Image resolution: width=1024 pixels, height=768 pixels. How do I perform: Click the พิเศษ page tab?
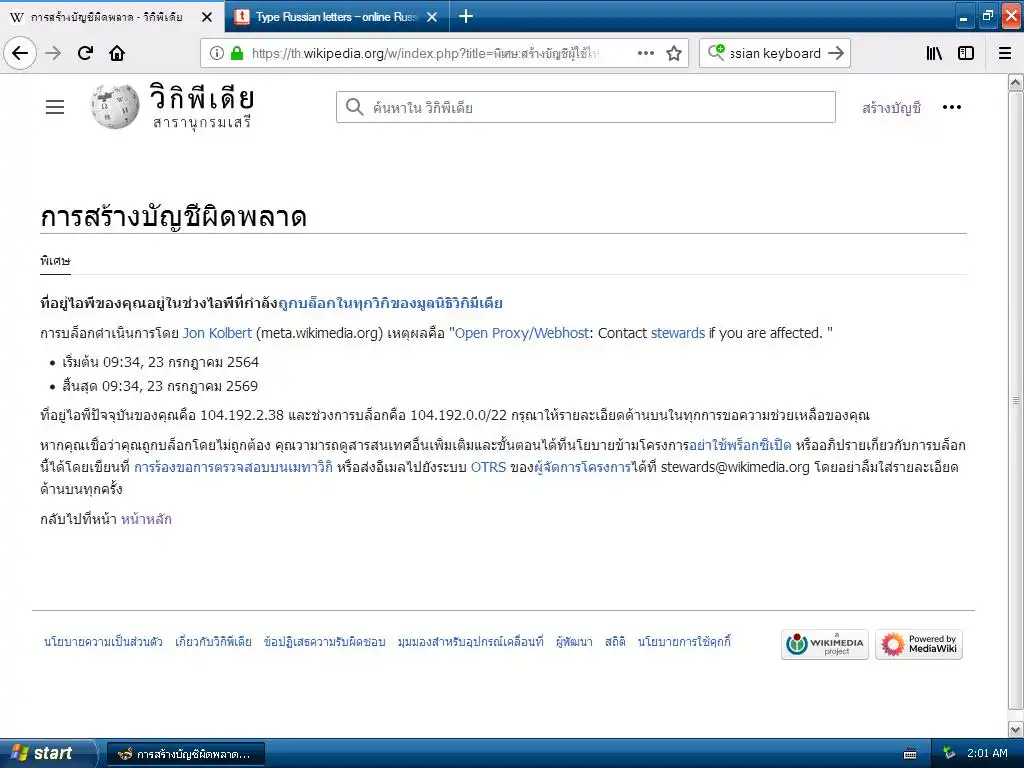pyautogui.click(x=55, y=261)
